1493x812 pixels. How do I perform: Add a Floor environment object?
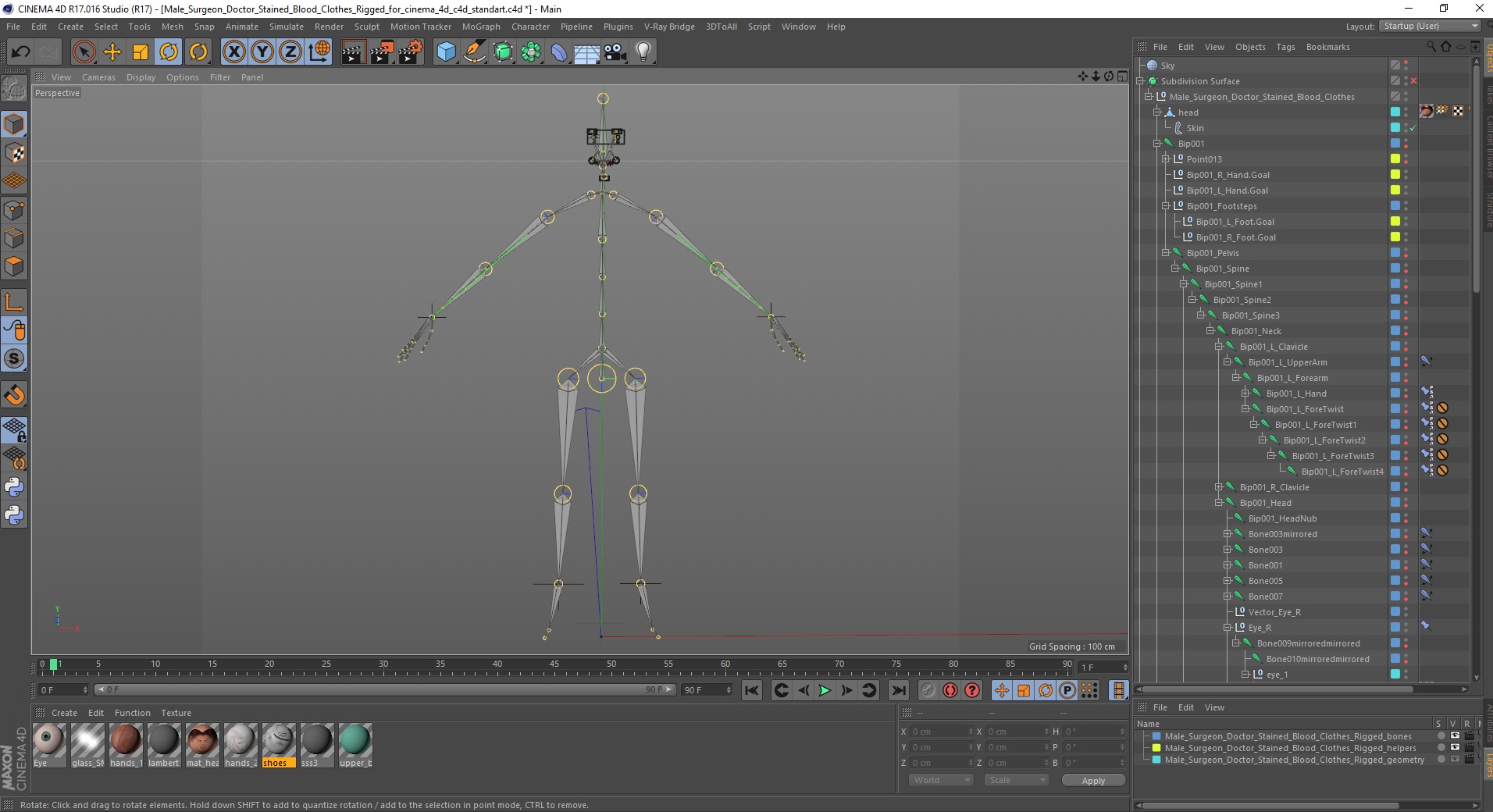pyautogui.click(x=587, y=52)
